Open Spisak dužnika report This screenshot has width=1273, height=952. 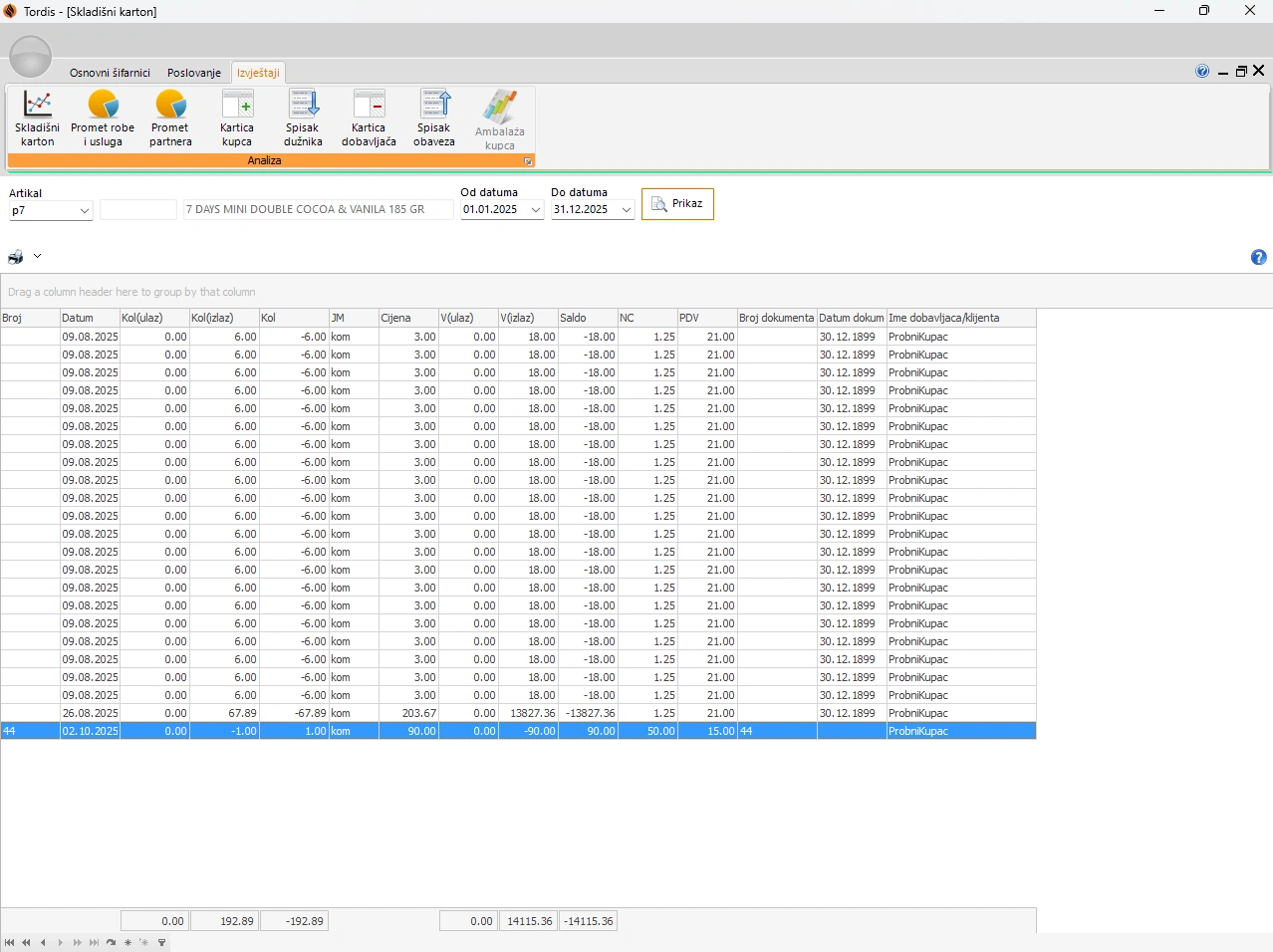(x=303, y=119)
